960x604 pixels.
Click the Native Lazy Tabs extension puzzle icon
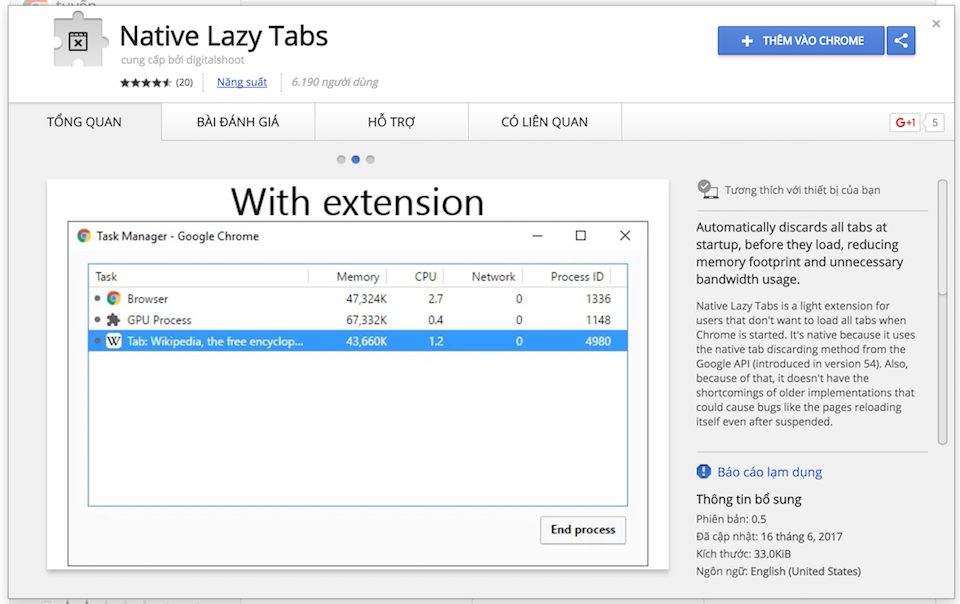(x=80, y=40)
